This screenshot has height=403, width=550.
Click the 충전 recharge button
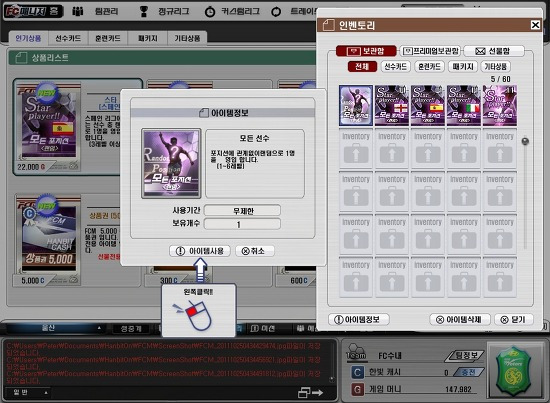(469, 372)
